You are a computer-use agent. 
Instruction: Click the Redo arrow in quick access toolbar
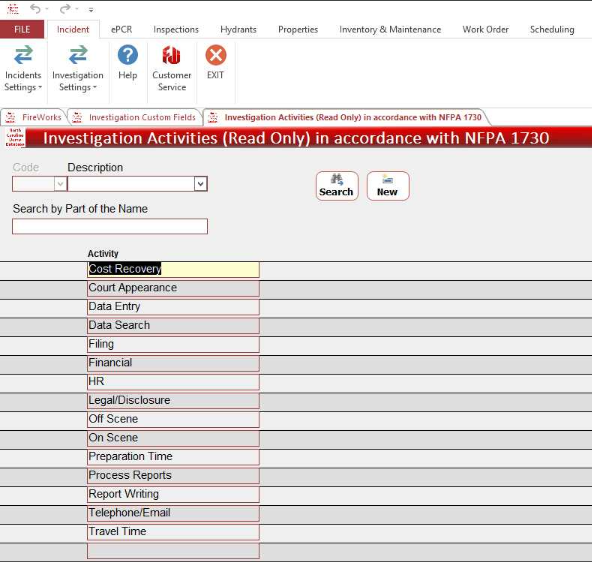[x=65, y=8]
